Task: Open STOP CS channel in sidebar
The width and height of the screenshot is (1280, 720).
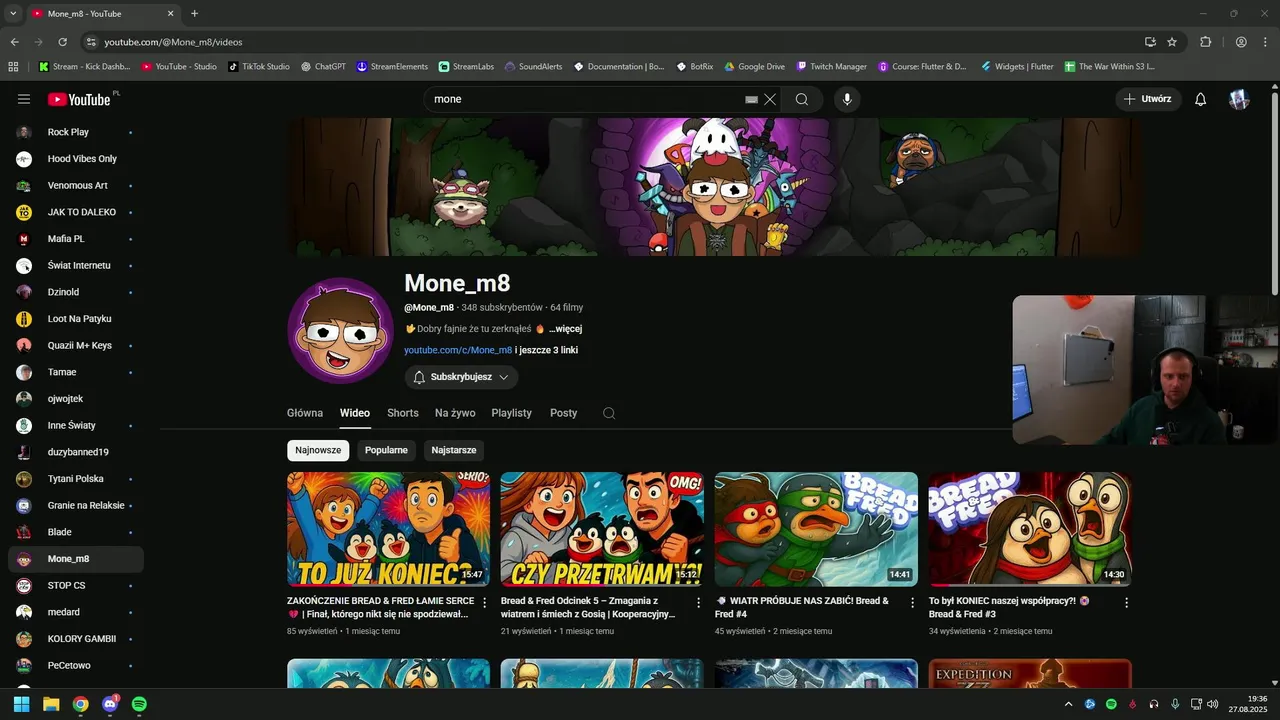Action: point(75,585)
